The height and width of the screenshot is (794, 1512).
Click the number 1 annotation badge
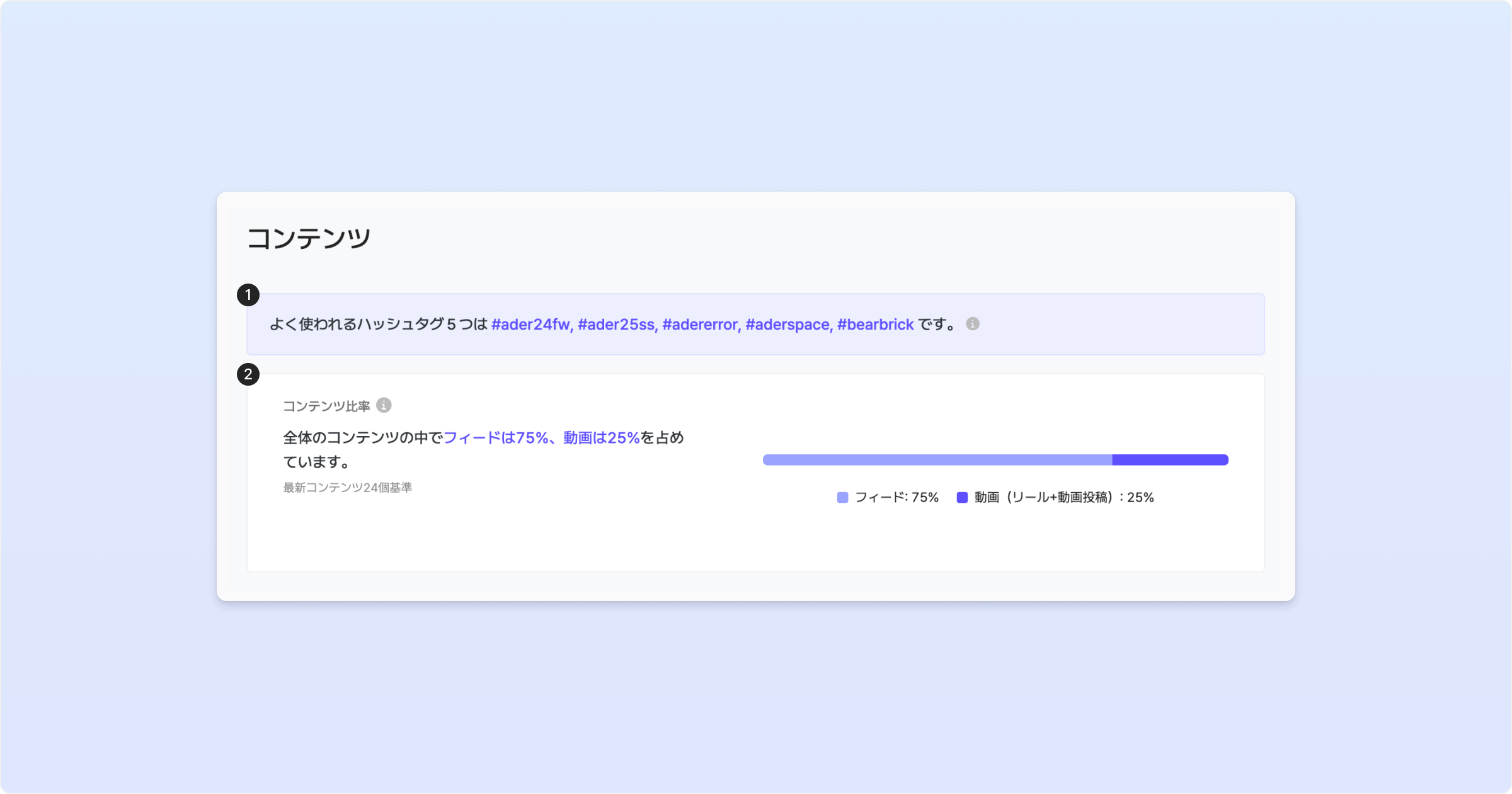click(x=248, y=295)
